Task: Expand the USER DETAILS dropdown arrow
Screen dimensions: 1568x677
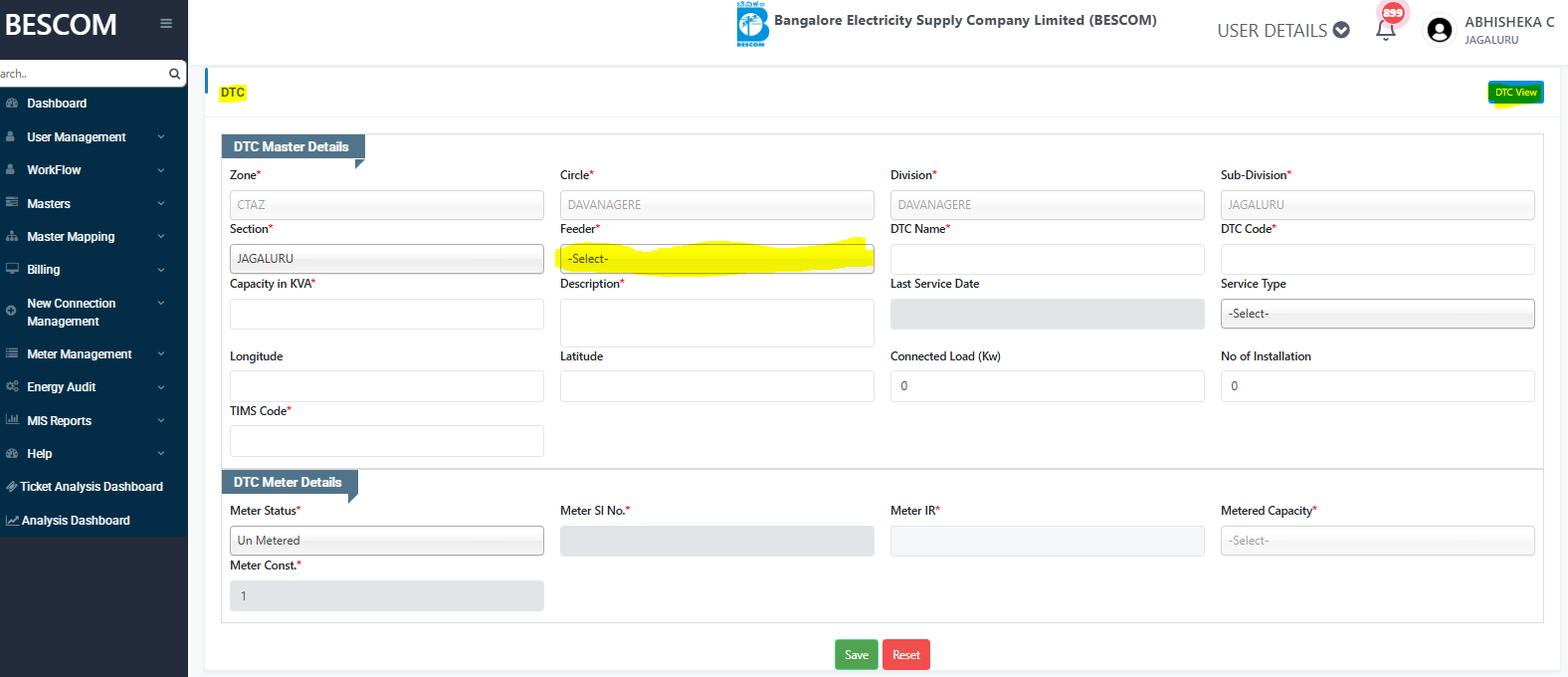Action: pyautogui.click(x=1341, y=30)
